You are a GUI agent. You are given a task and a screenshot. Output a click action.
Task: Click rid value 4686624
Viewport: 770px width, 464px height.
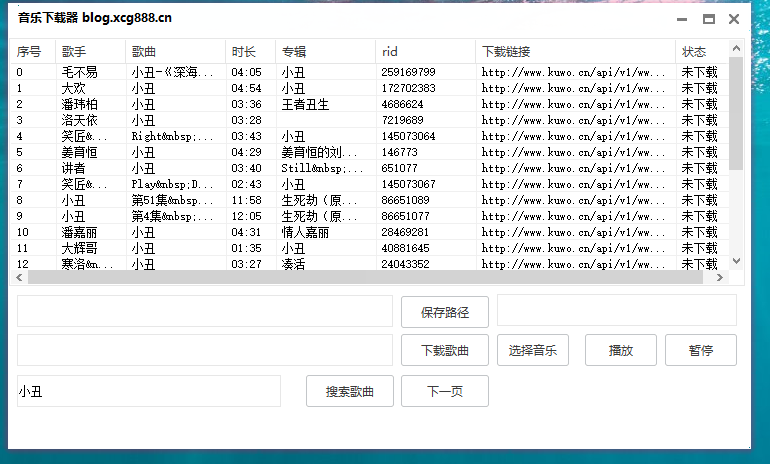tap(402, 104)
